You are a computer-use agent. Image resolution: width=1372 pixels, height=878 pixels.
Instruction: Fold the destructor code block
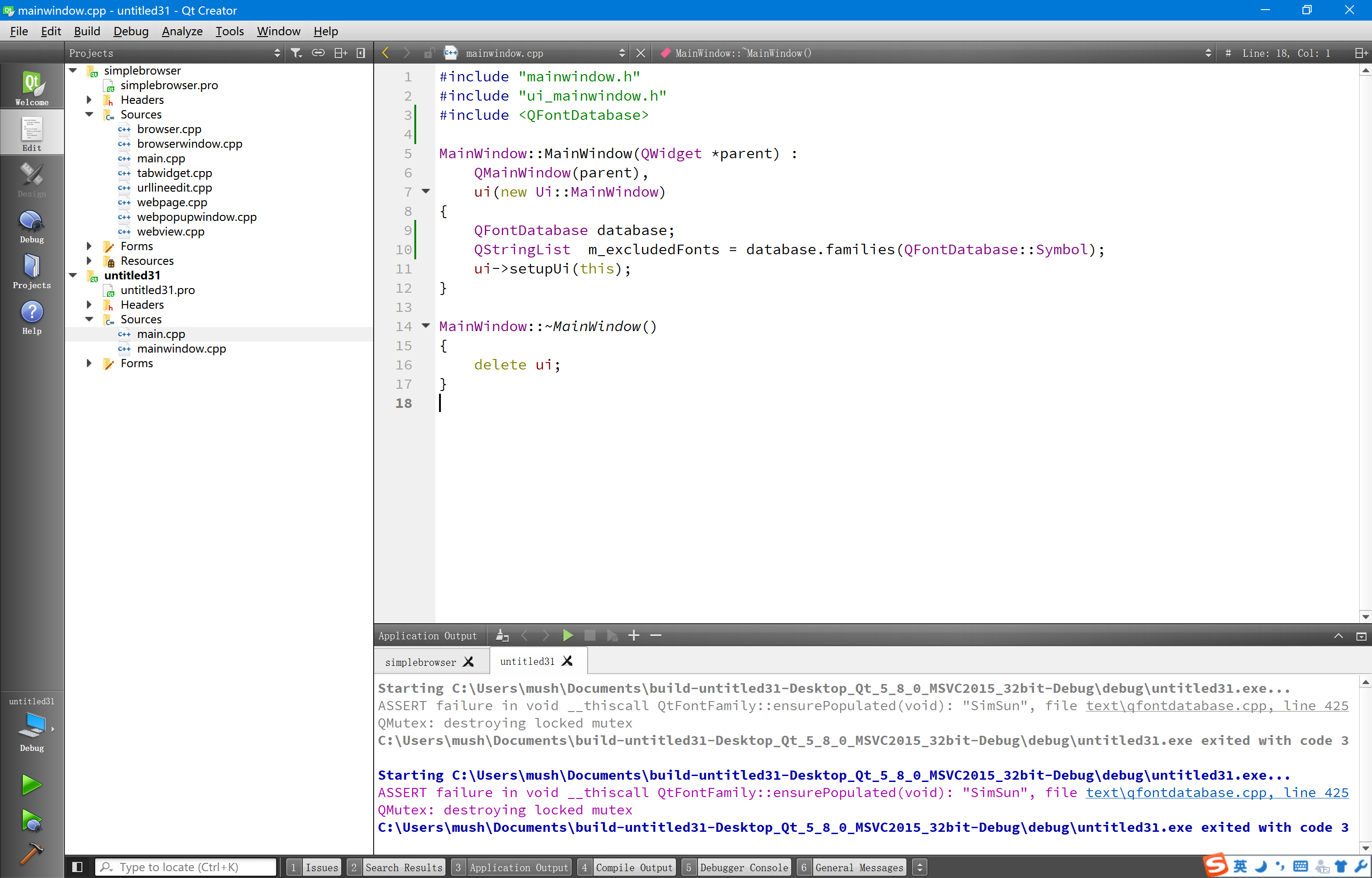(426, 326)
